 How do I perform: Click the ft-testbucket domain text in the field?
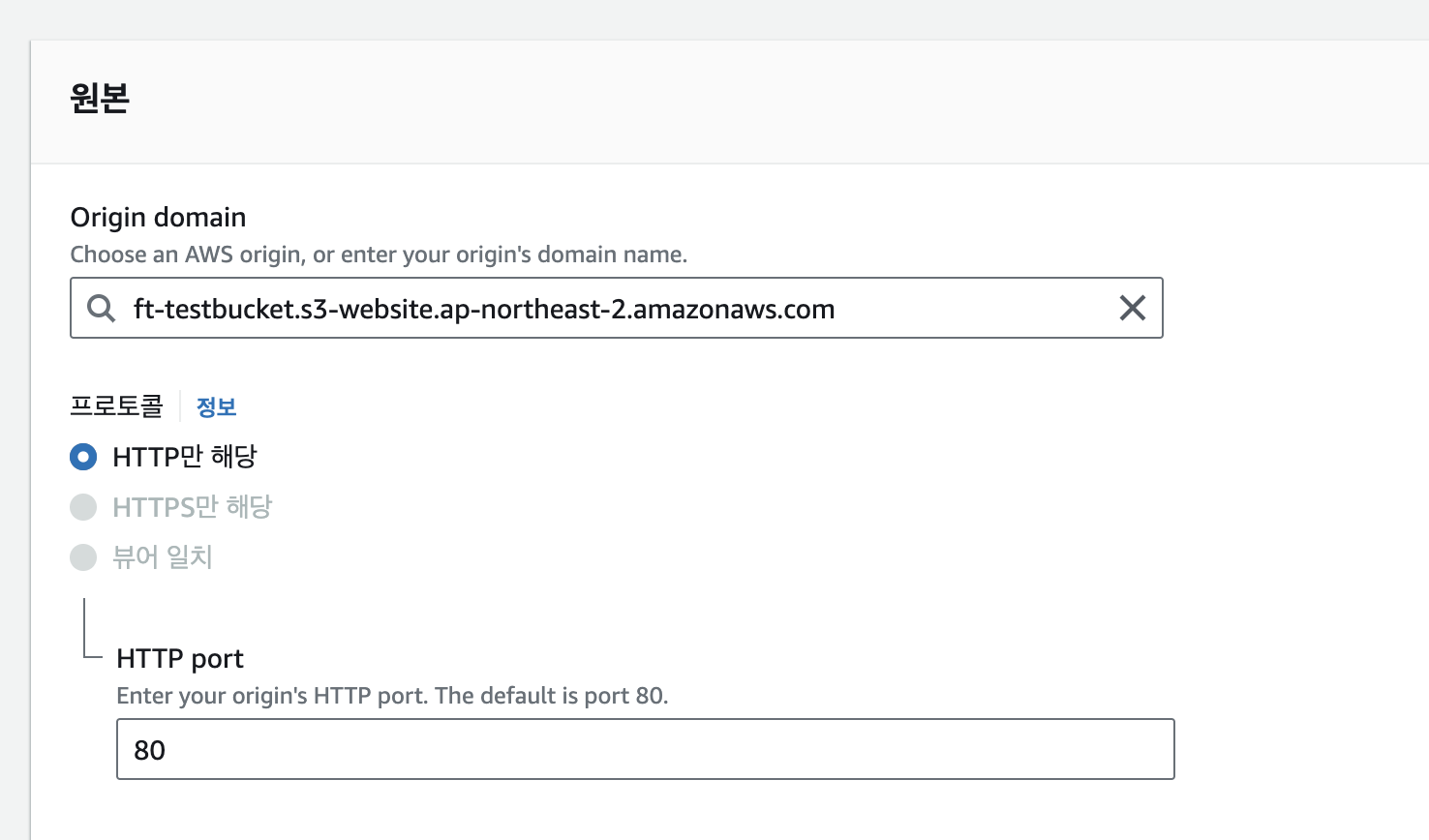[x=484, y=309]
